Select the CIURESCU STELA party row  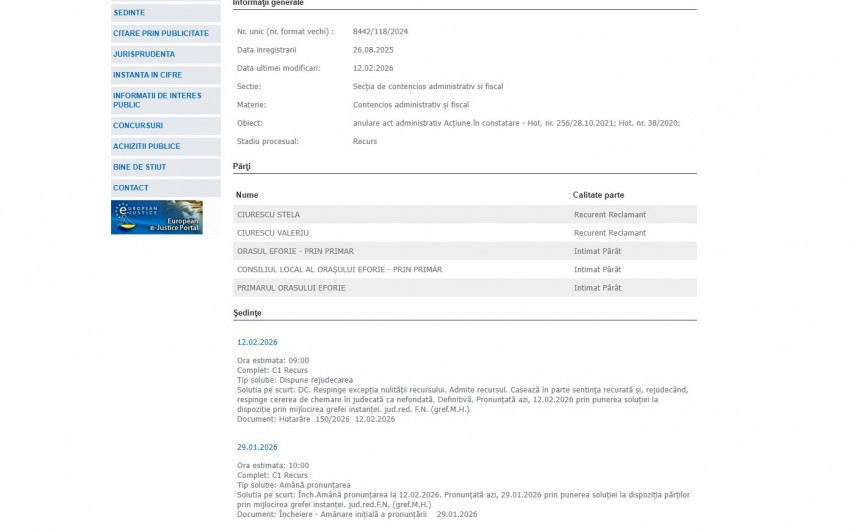click(268, 215)
